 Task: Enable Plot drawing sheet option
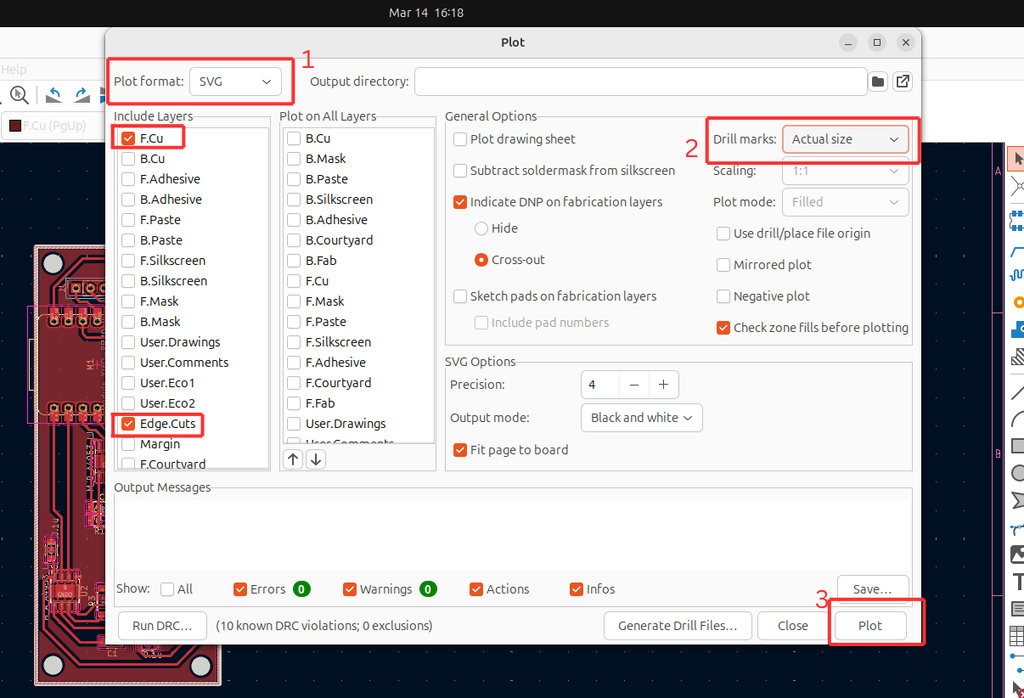[x=460, y=139]
